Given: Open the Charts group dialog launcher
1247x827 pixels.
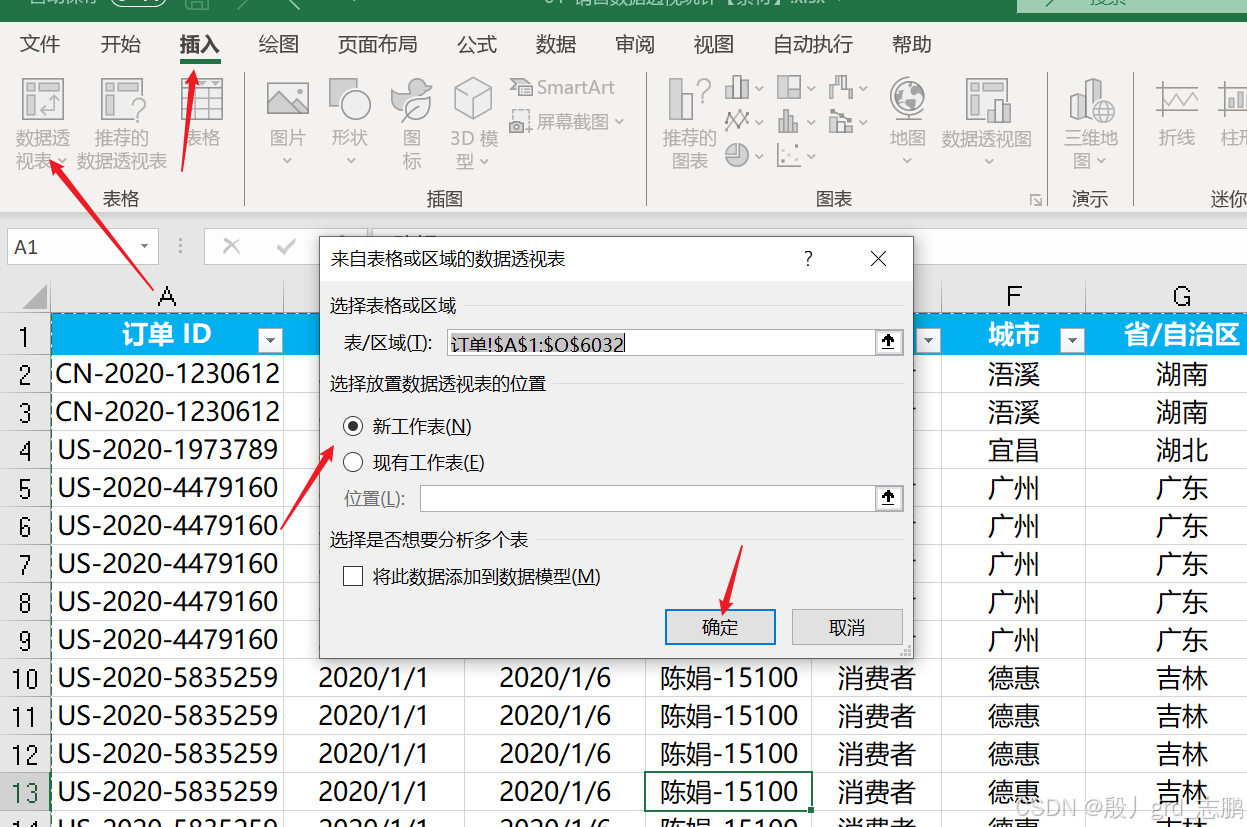Looking at the screenshot, I should pos(1036,200).
